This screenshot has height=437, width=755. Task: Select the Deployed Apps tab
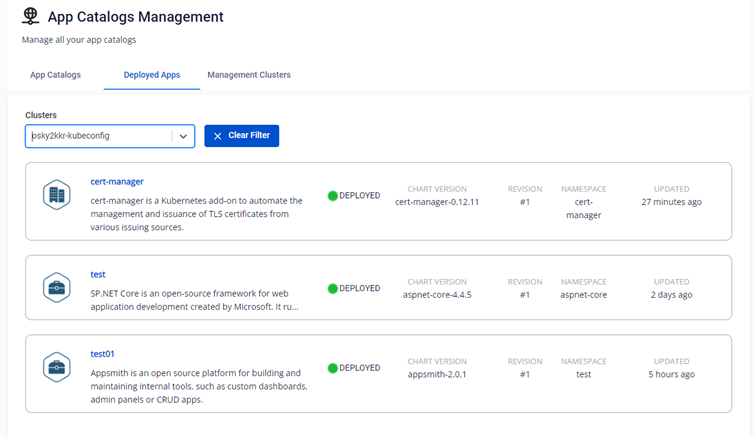[x=152, y=75]
